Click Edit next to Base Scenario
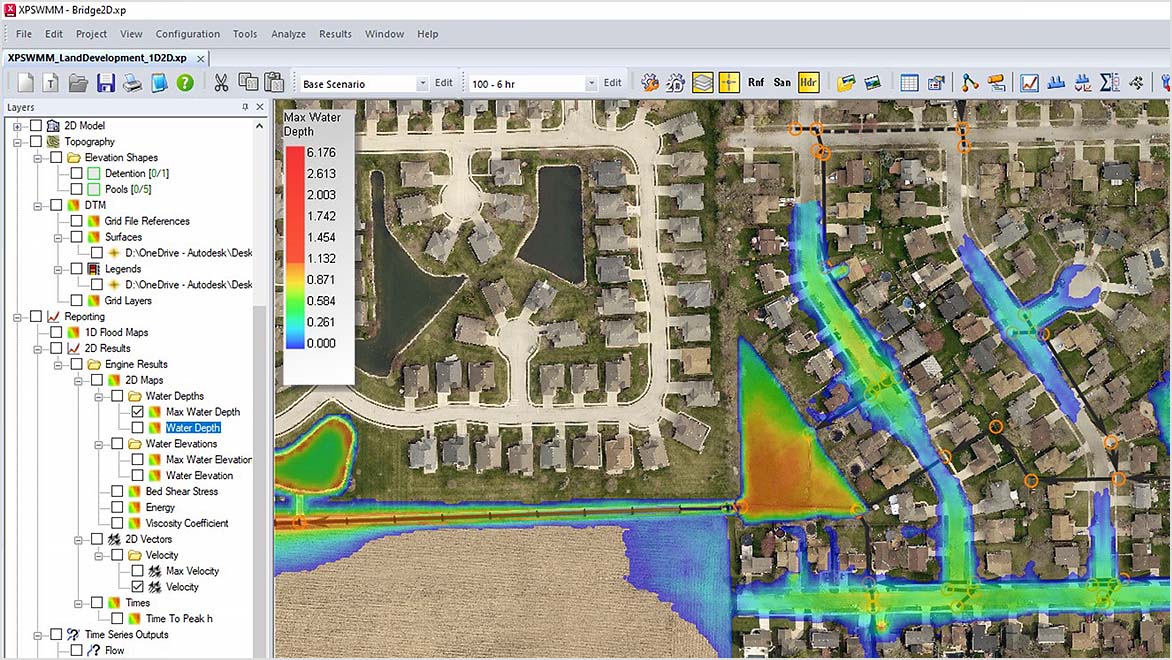The width and height of the screenshot is (1172, 660). point(443,82)
